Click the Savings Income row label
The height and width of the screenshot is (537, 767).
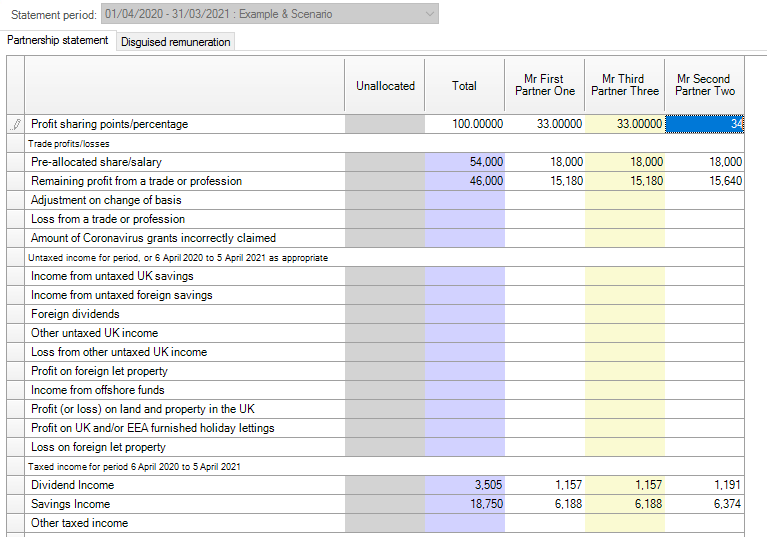[70, 504]
